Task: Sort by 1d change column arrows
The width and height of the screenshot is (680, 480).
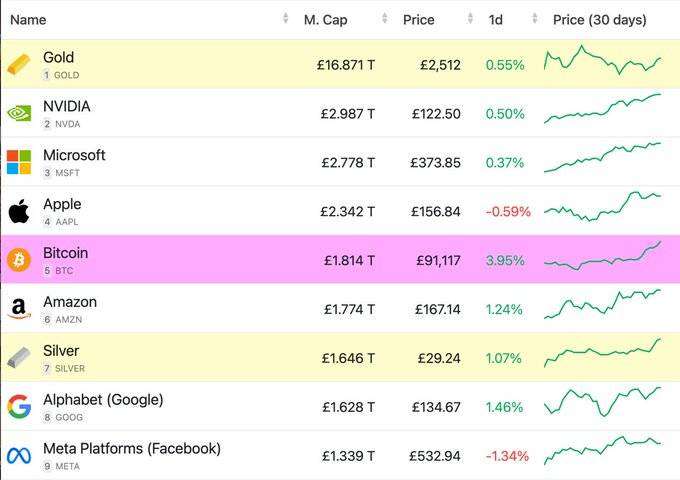Action: (534, 20)
